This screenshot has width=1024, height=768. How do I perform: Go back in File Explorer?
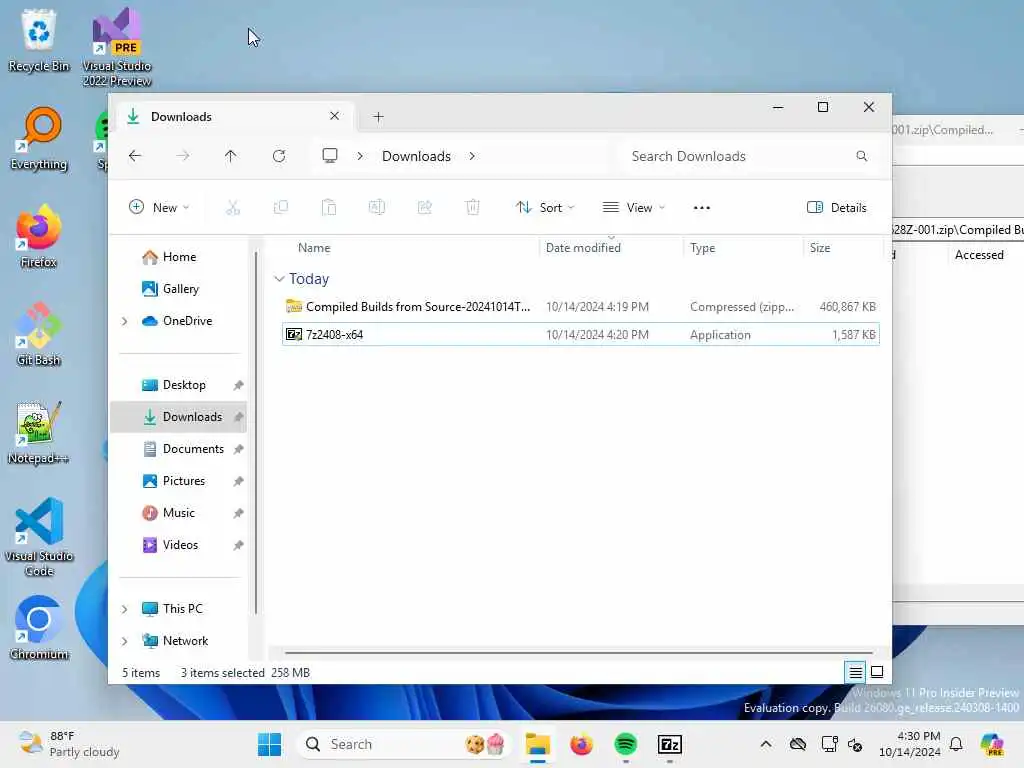point(135,156)
